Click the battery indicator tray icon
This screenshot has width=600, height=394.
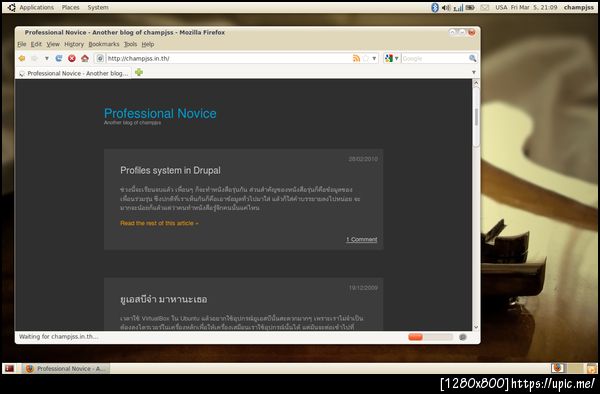(x=470, y=7)
